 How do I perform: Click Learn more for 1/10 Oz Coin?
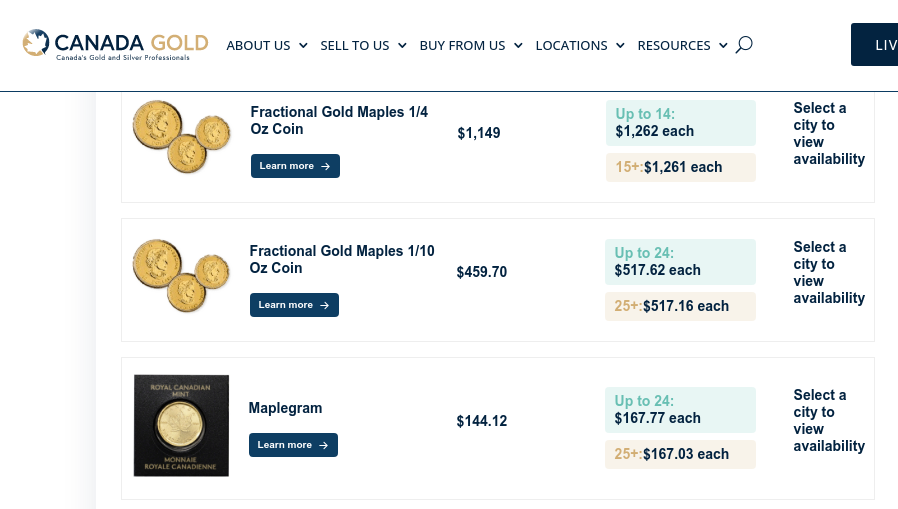[294, 305]
